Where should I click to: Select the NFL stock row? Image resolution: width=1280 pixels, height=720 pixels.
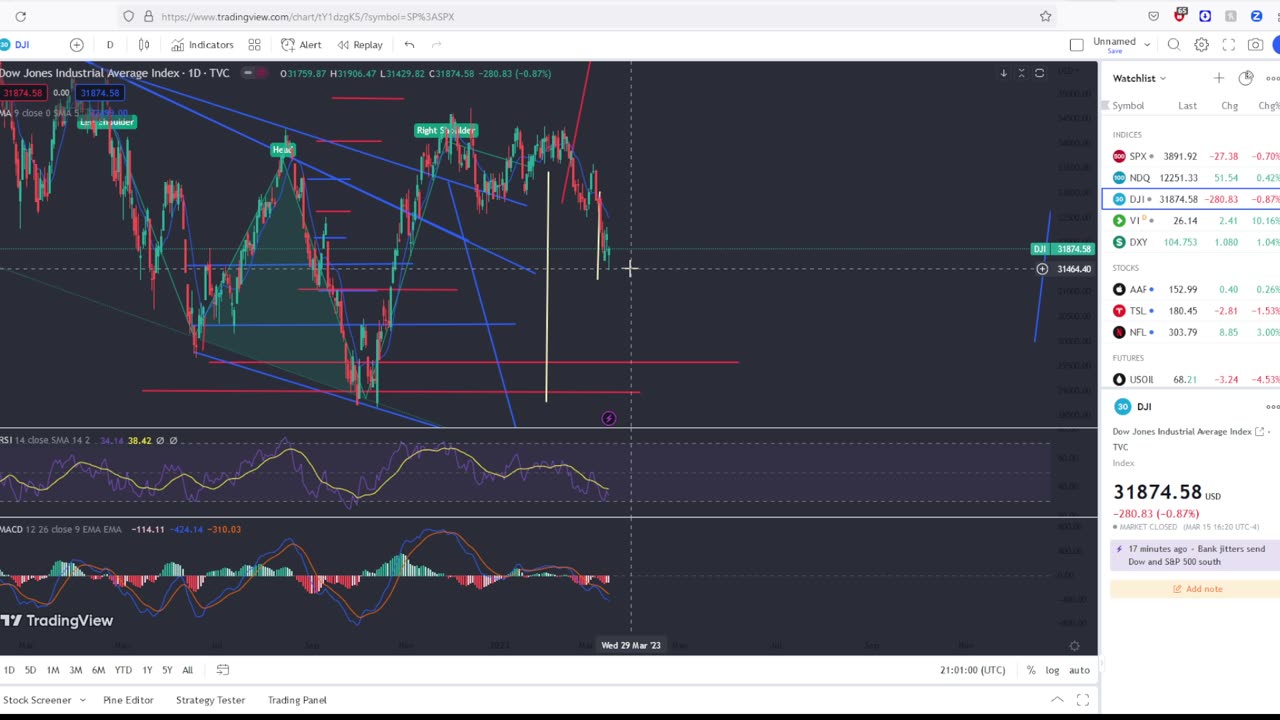[1190, 332]
